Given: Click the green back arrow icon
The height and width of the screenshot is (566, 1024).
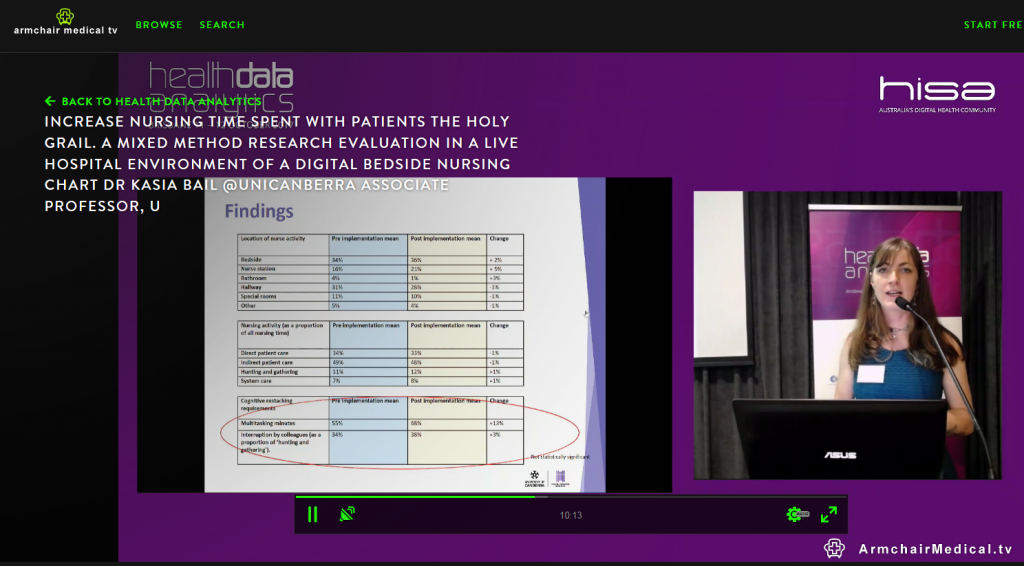Looking at the screenshot, I should [x=50, y=101].
